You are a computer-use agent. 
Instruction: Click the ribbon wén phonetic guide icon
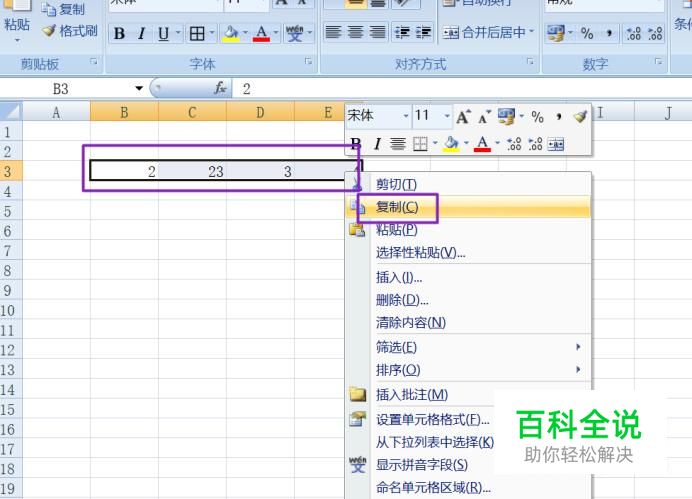coord(294,33)
